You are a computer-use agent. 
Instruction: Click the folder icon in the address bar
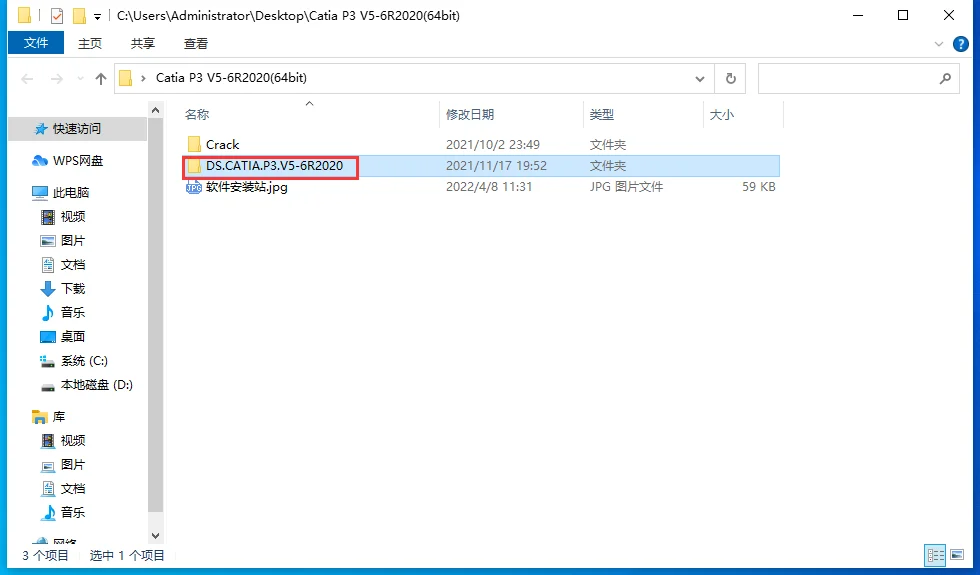126,78
